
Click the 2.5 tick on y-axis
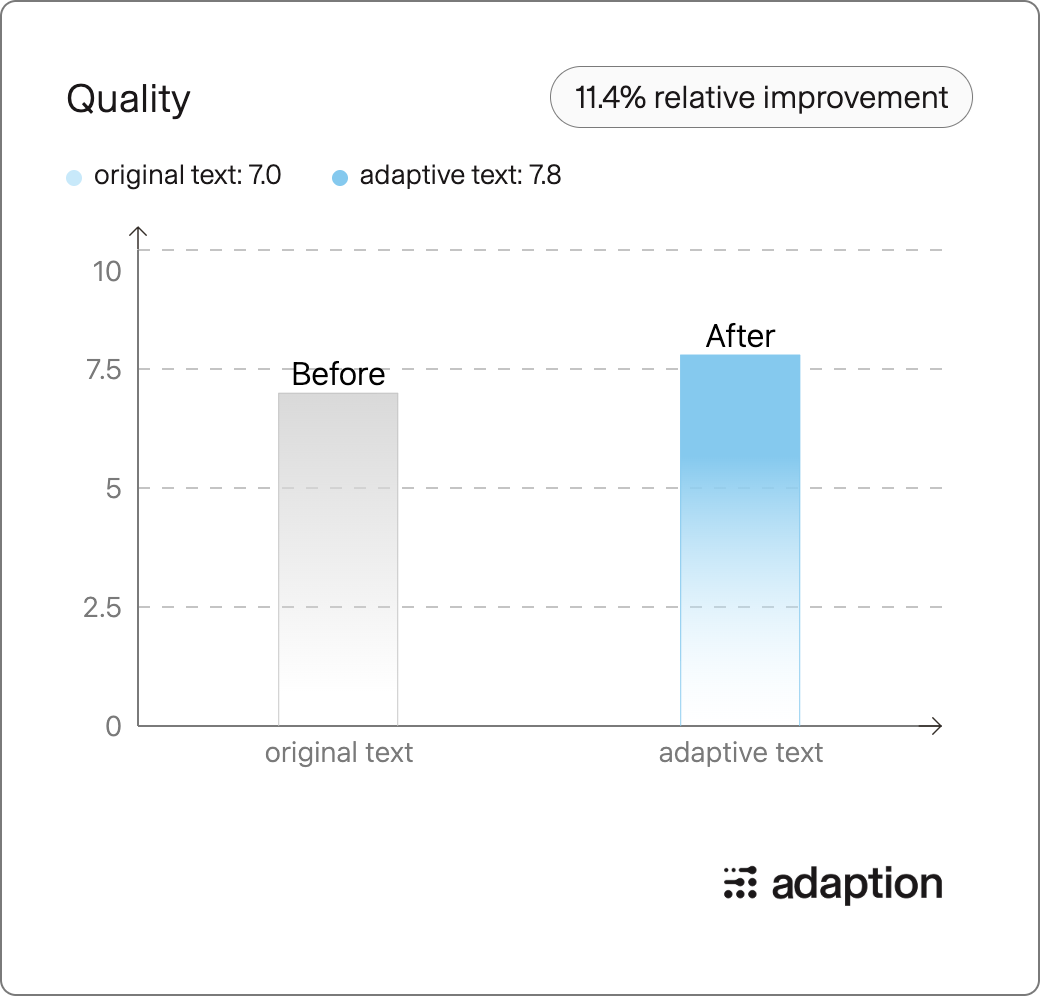(x=102, y=607)
